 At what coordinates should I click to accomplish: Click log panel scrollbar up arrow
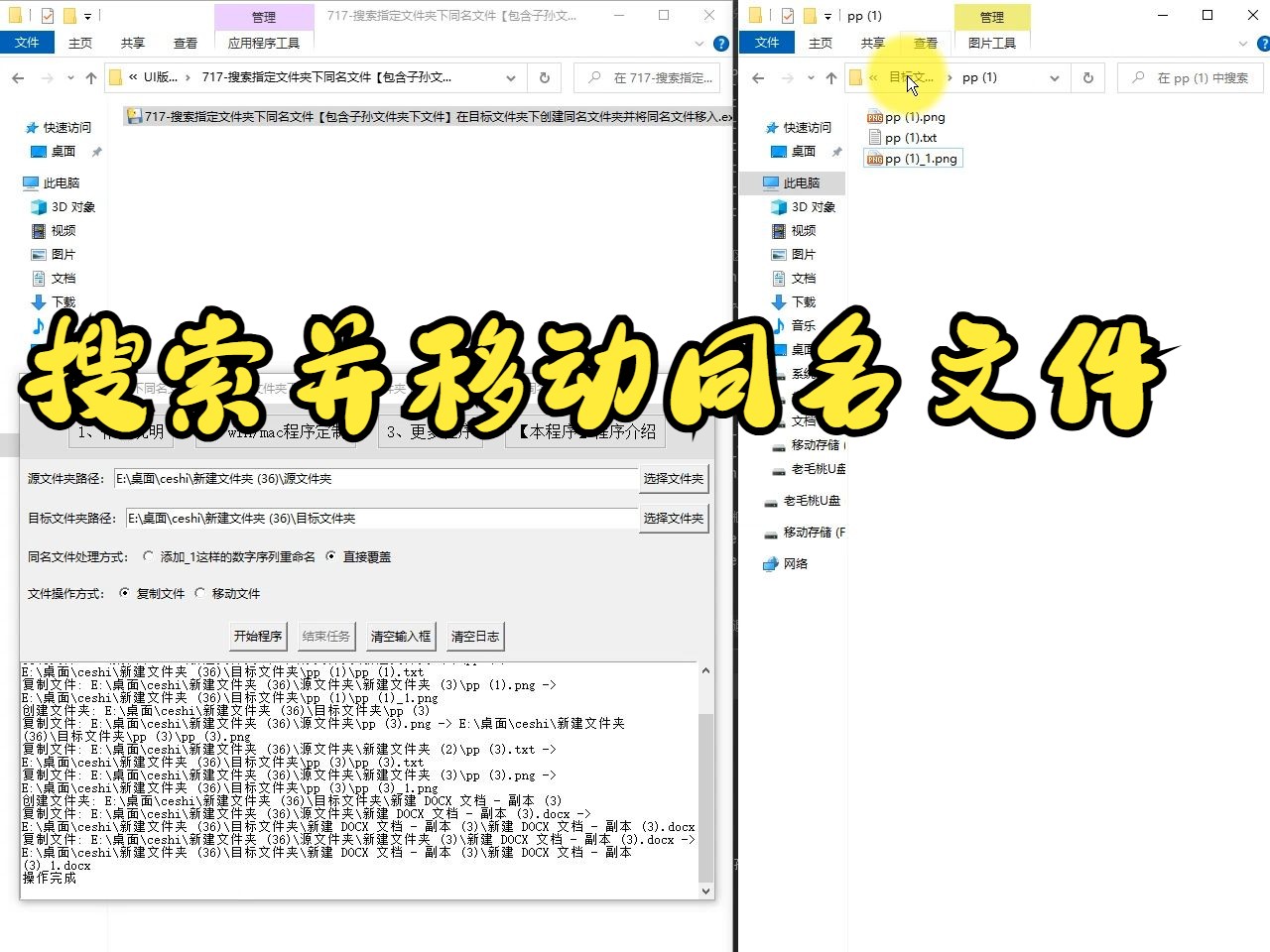pyautogui.click(x=705, y=670)
